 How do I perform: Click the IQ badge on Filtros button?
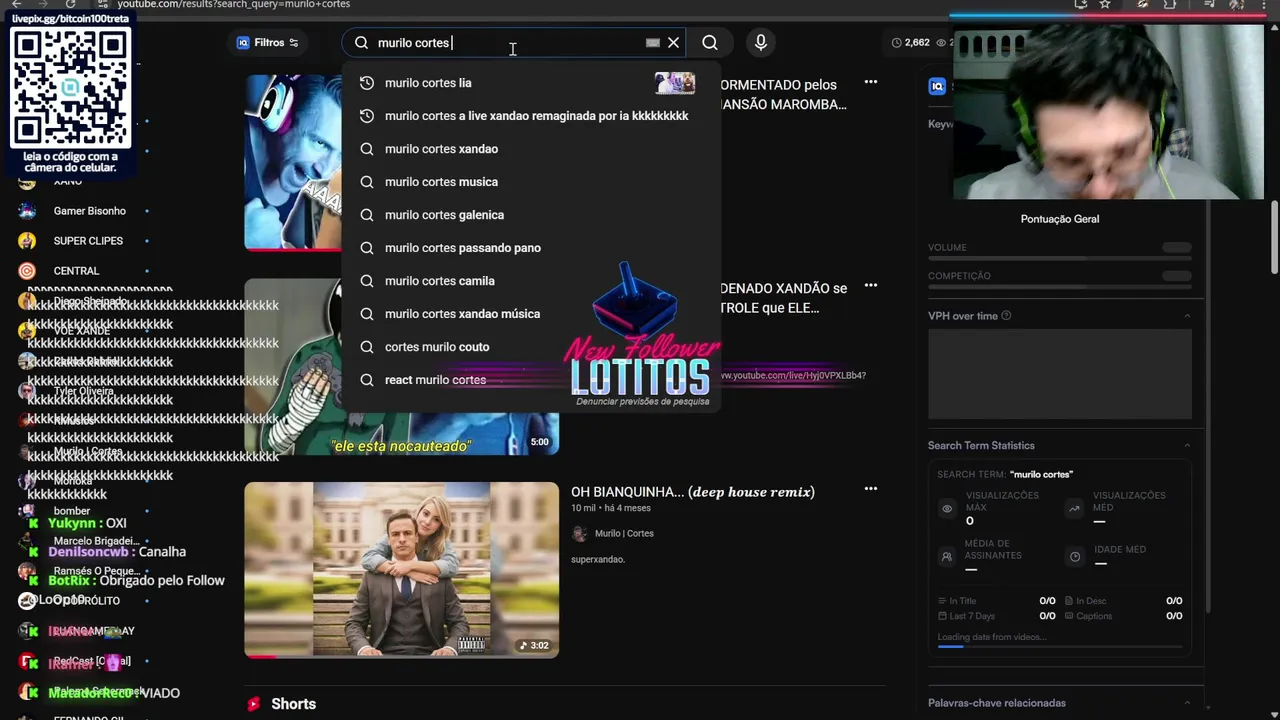tap(243, 43)
